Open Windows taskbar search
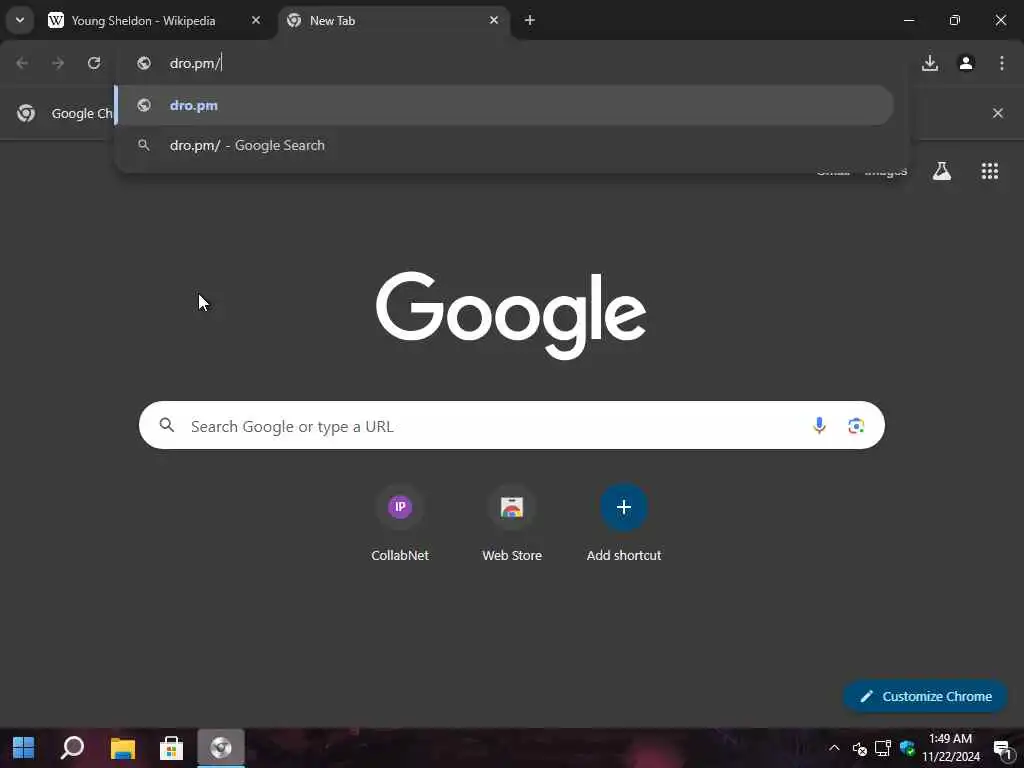The width and height of the screenshot is (1024, 768). [72, 748]
